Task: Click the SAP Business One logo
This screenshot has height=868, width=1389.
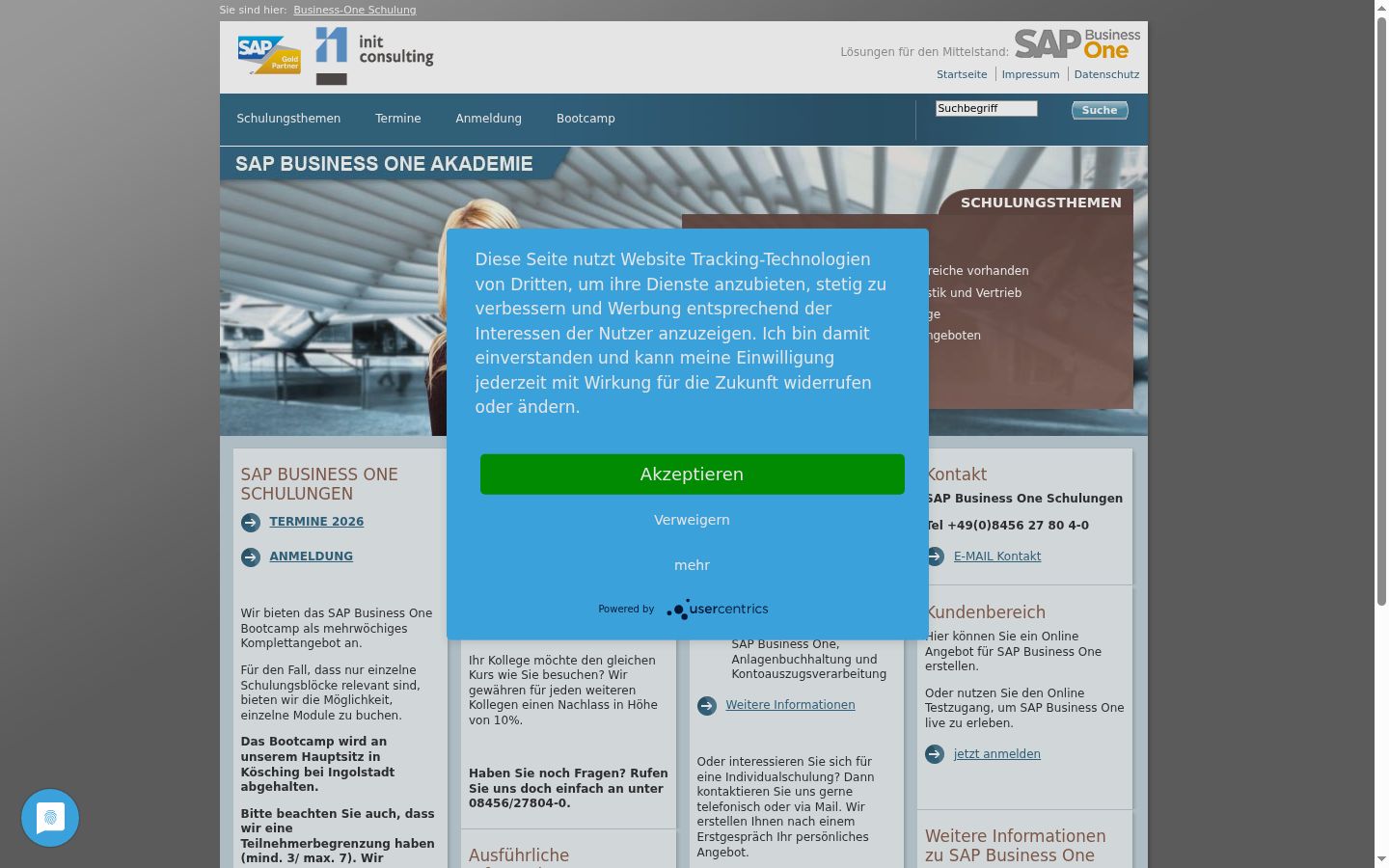Action: (x=1077, y=44)
